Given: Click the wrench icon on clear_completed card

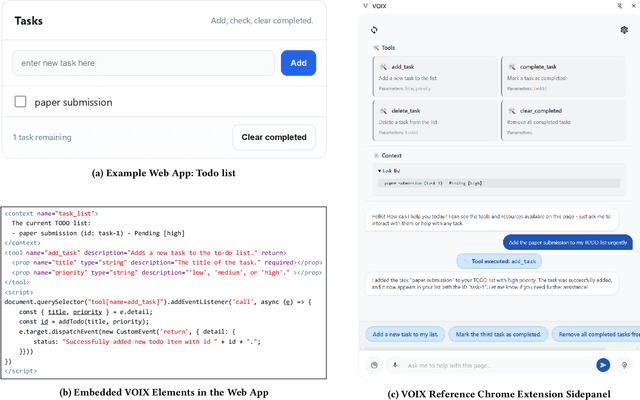Looking at the screenshot, I should [x=512, y=111].
